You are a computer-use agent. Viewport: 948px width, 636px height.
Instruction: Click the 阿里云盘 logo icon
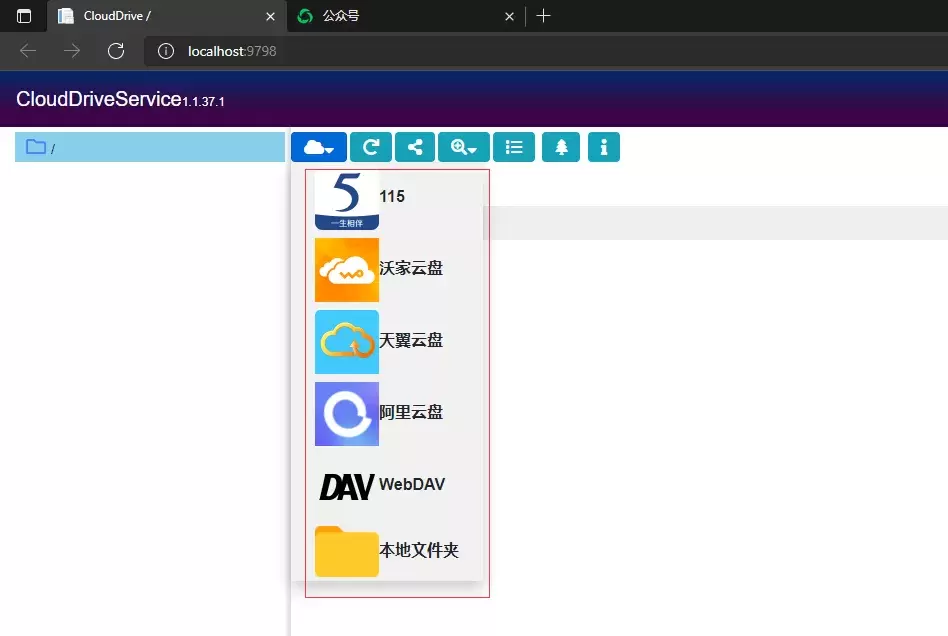(x=346, y=413)
